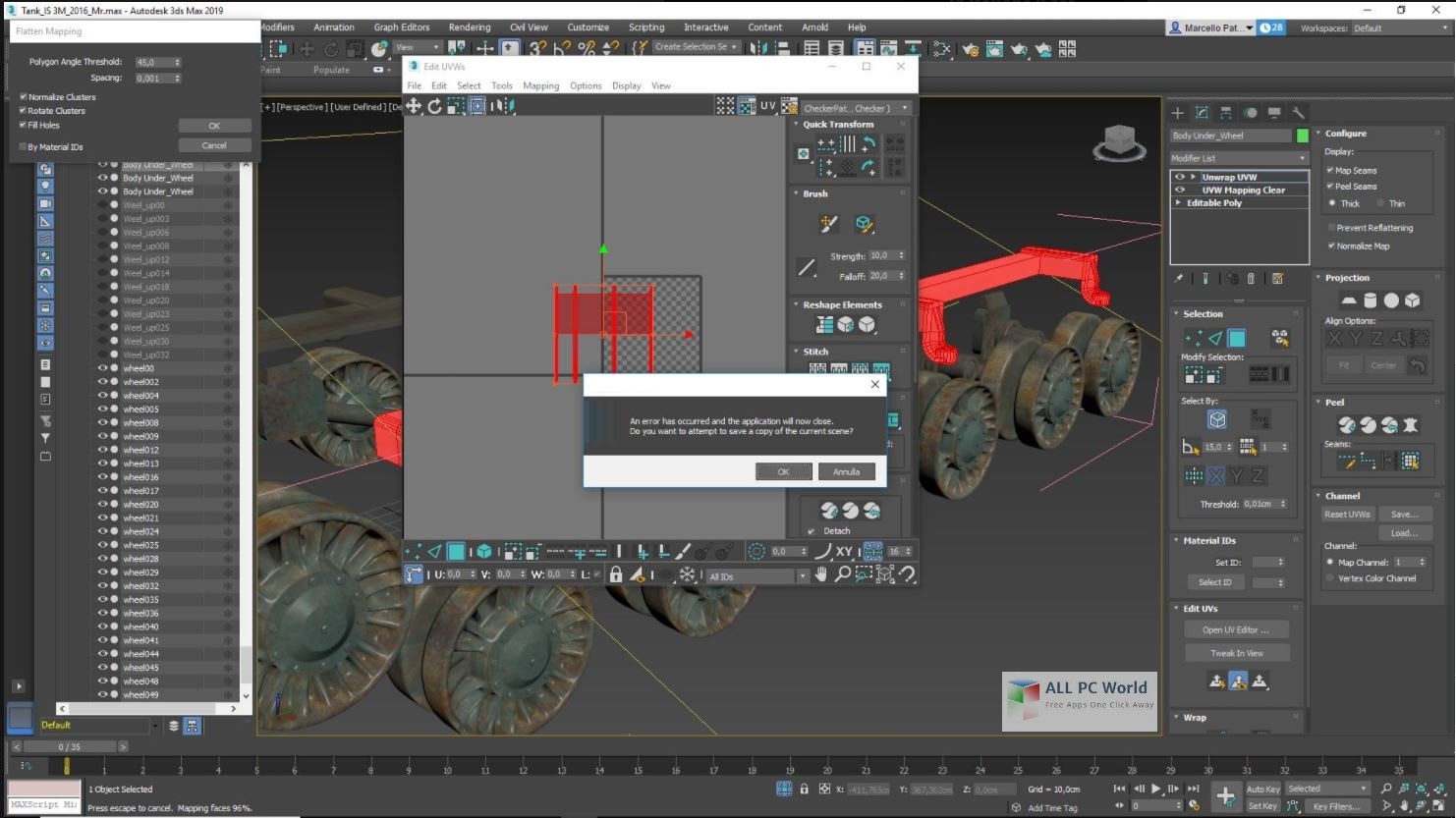
Task: Click OK in the error dialog
Action: tap(783, 471)
